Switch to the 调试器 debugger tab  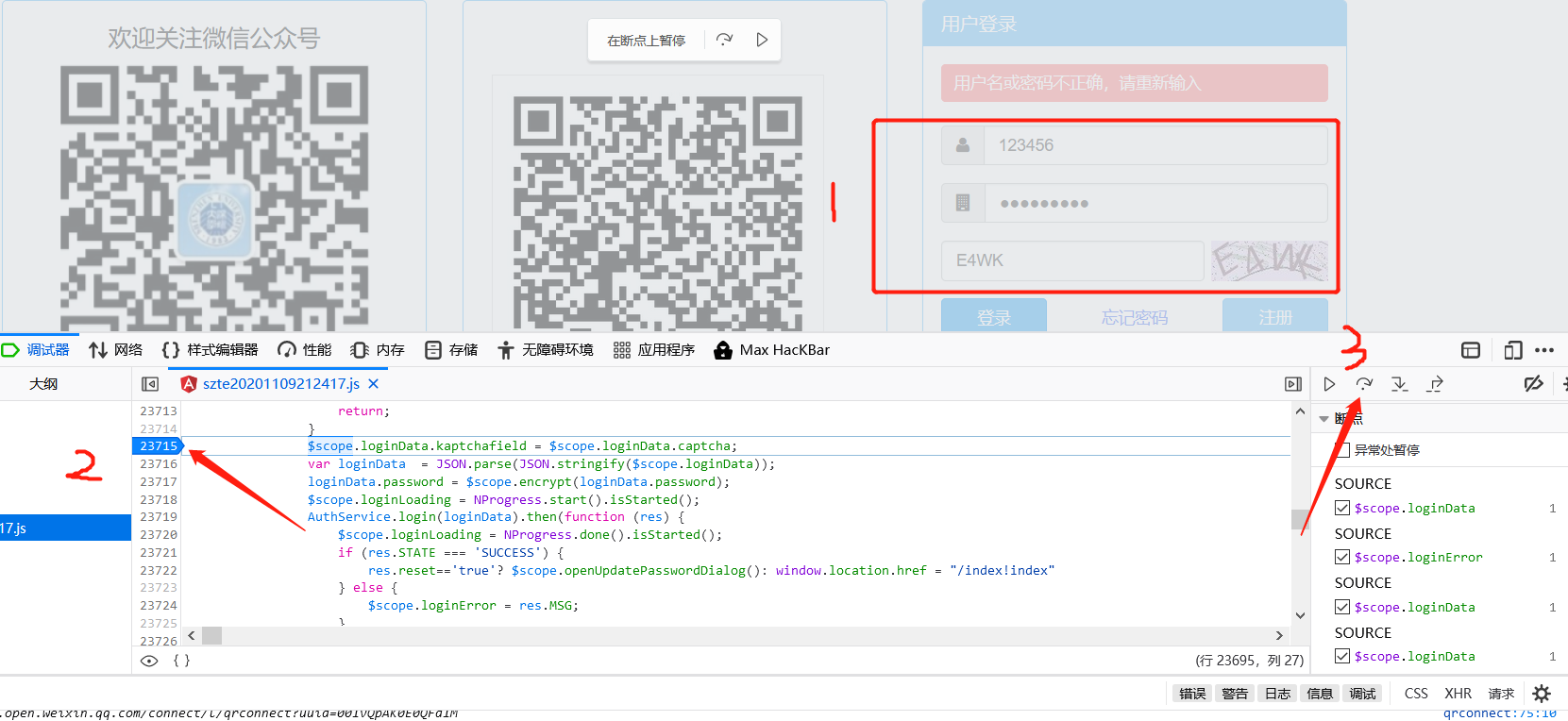[x=36, y=350]
